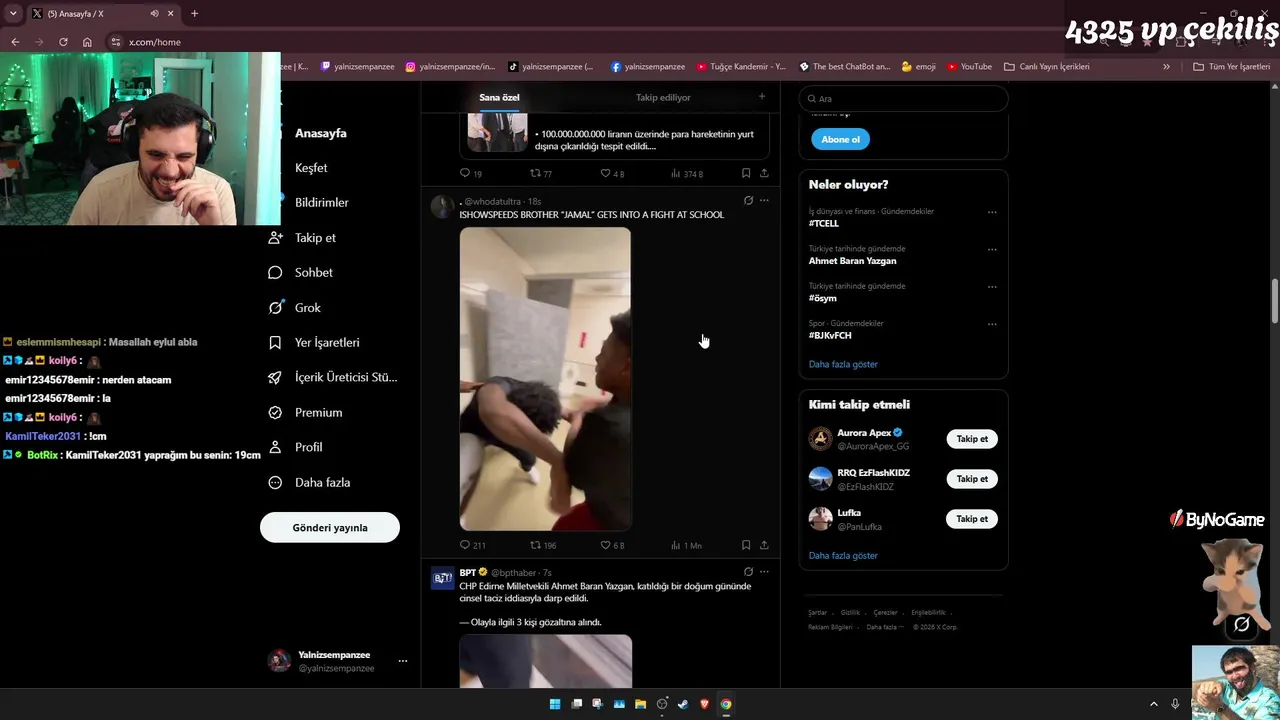Mute the Anasayfa / X tab audio
This screenshot has width=1280, height=720.
(x=154, y=14)
